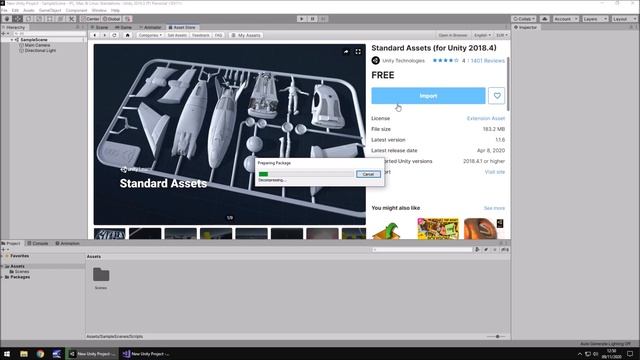Click the Preparing Package progress bar
This screenshot has width=640, height=360.
pyautogui.click(x=306, y=174)
